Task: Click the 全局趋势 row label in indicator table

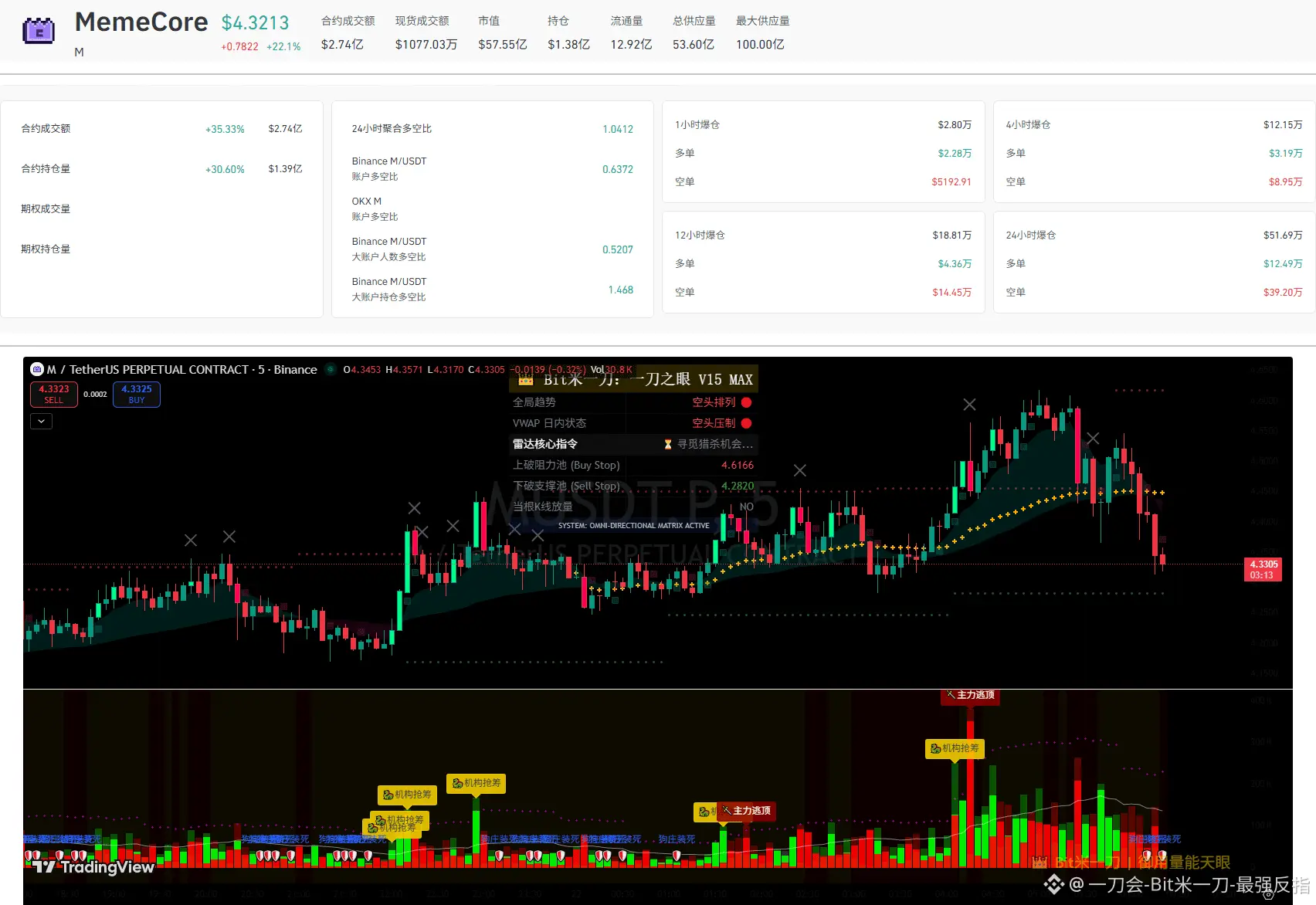Action: [534, 402]
